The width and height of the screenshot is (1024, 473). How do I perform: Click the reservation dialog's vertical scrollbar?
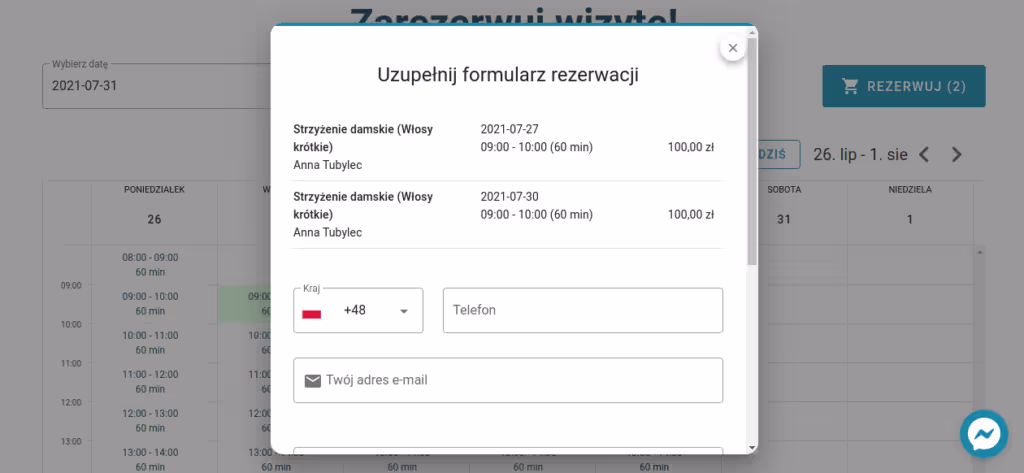click(x=752, y=150)
